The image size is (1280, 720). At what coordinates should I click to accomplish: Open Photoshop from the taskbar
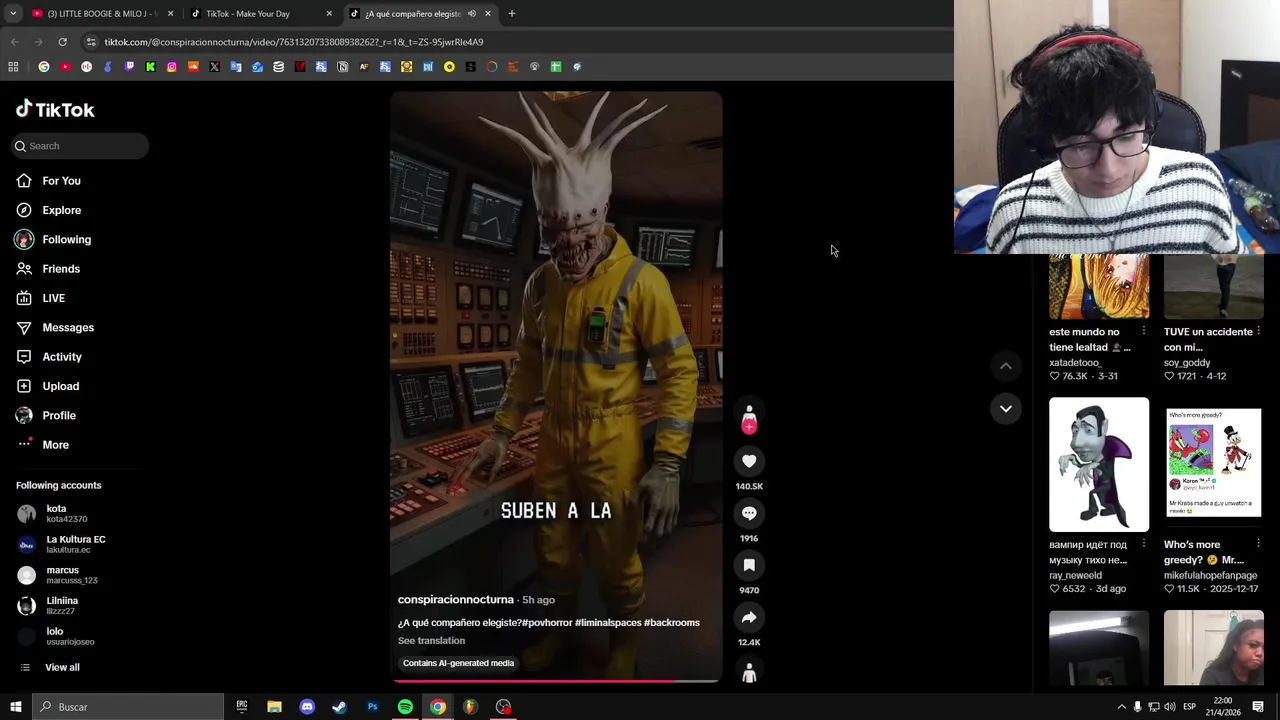(x=373, y=707)
